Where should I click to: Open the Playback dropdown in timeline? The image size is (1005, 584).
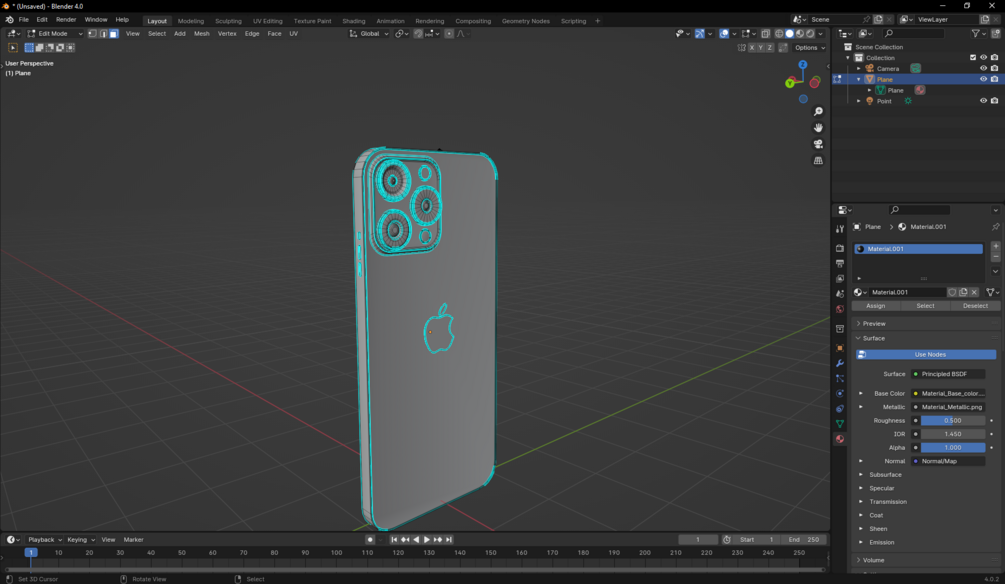(44, 540)
